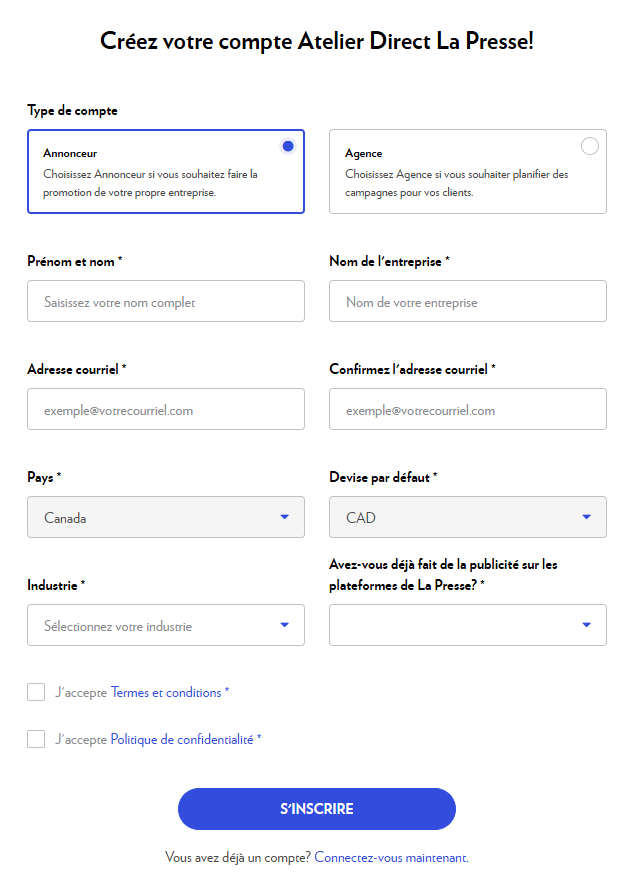Open the Devise par défaut dropdown
The width and height of the screenshot is (633, 892).
[467, 517]
